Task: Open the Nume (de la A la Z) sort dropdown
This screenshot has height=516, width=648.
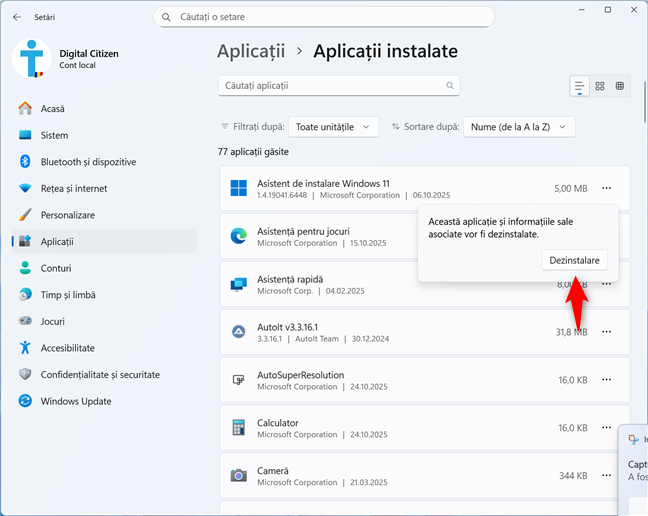Action: coord(519,127)
